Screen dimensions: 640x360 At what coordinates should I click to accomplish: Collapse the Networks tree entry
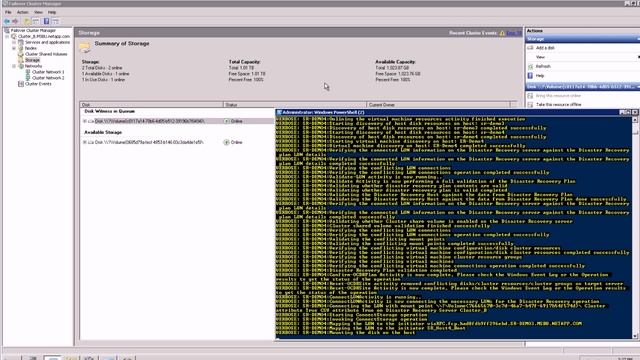tap(14, 66)
